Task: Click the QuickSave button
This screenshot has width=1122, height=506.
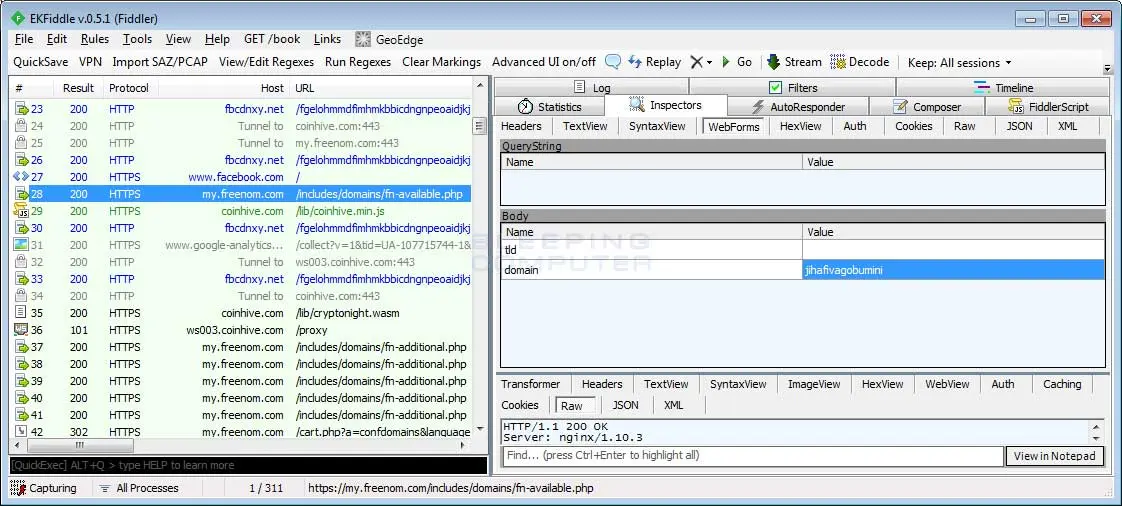Action: 41,62
